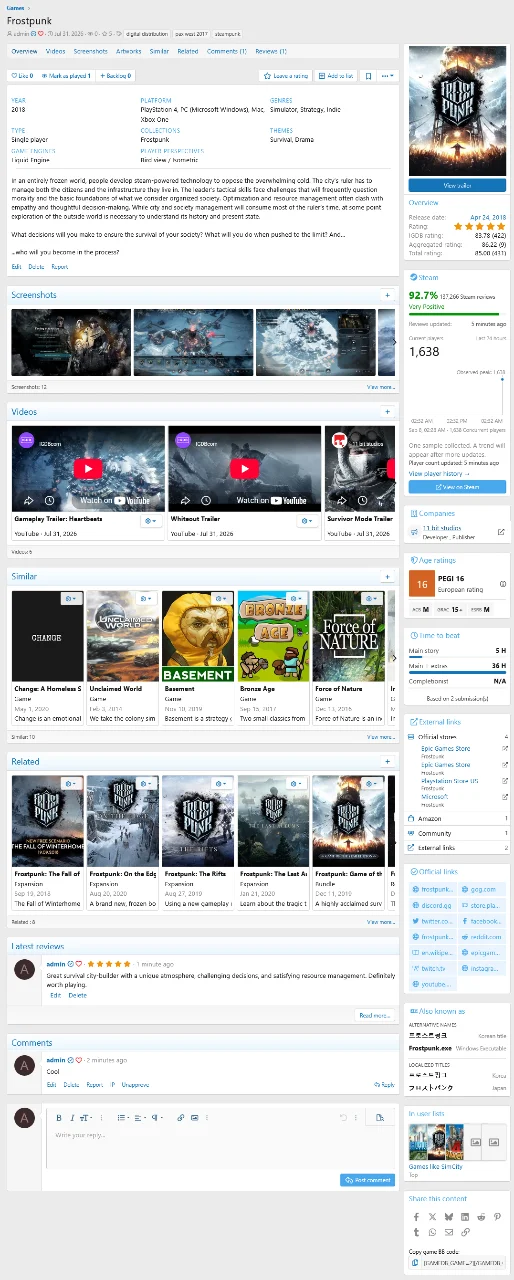Viewport: 514px width, 1280px height.
Task: Toggle preview mode in reply editor
Action: click(379, 1117)
